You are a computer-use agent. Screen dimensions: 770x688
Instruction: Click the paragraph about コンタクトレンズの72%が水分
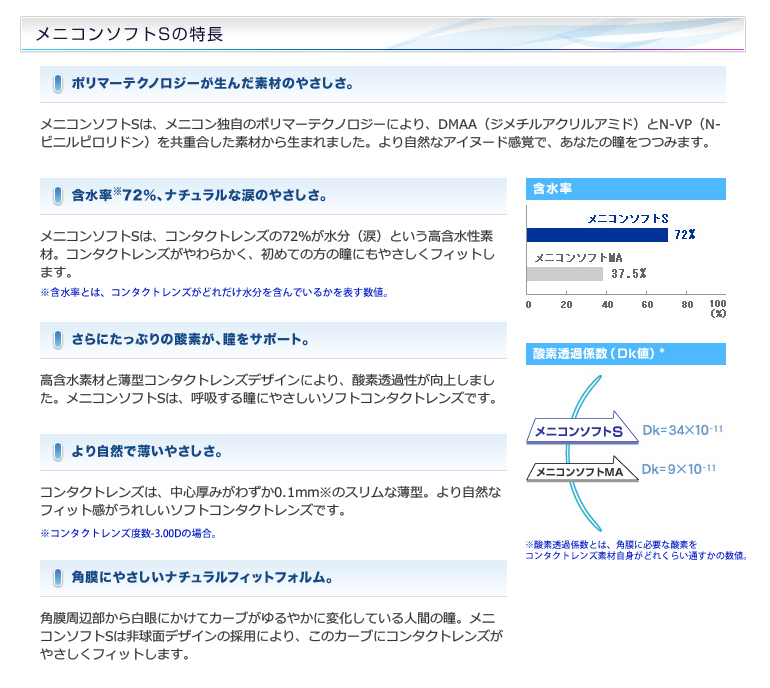tap(268, 254)
